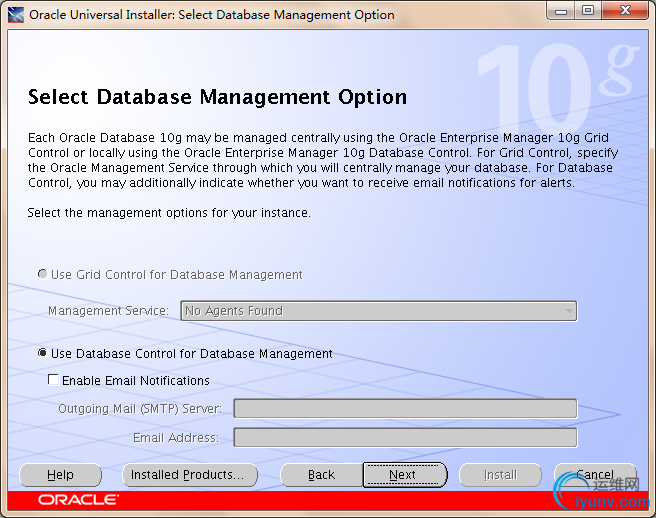Click 'Select the management options for your instance' text
This screenshot has height=518, width=656.
[169, 213]
